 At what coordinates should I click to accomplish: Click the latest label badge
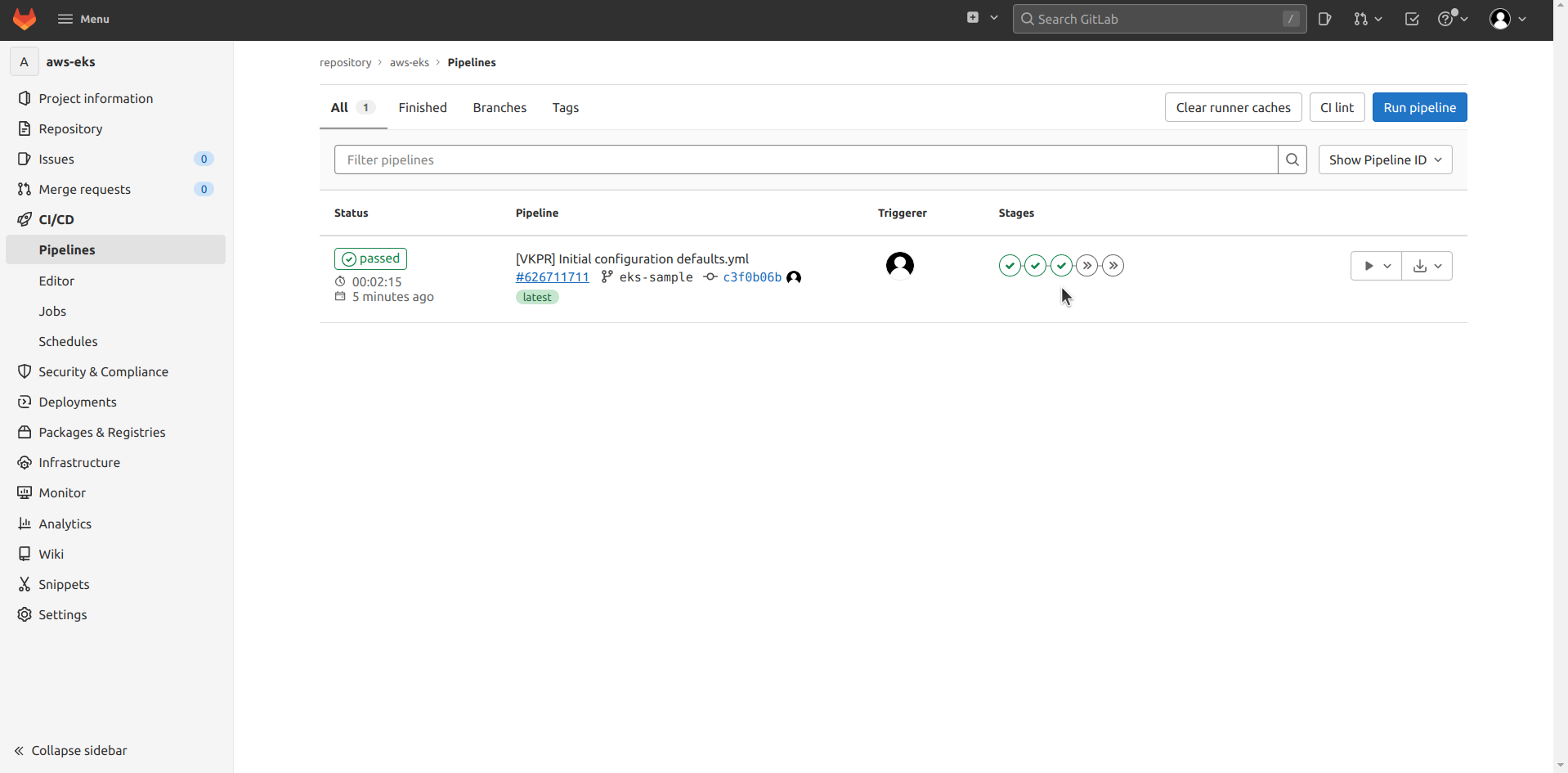(x=537, y=297)
